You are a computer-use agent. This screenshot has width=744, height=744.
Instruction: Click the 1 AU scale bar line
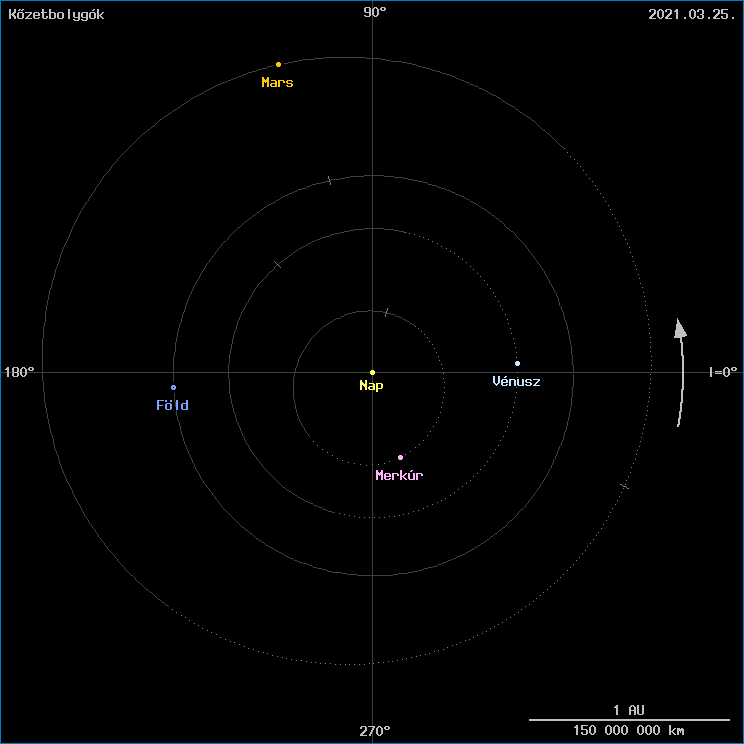[629, 720]
